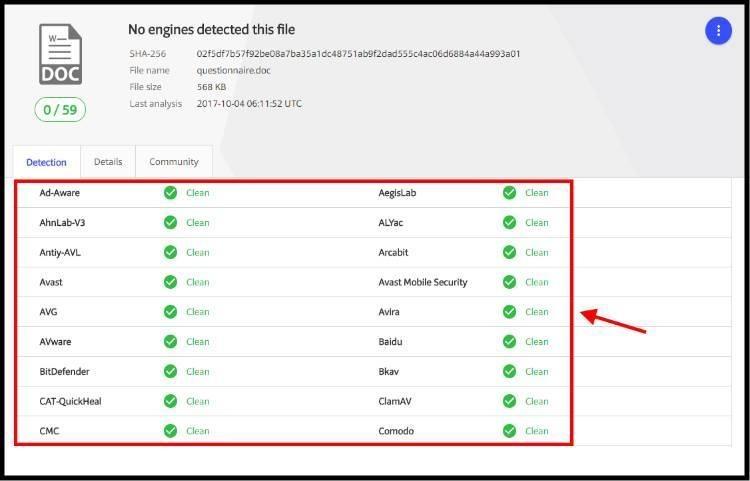This screenshot has height=481, width=750.
Task: Click the 'No engines detected this file' heading
Action: [211, 30]
